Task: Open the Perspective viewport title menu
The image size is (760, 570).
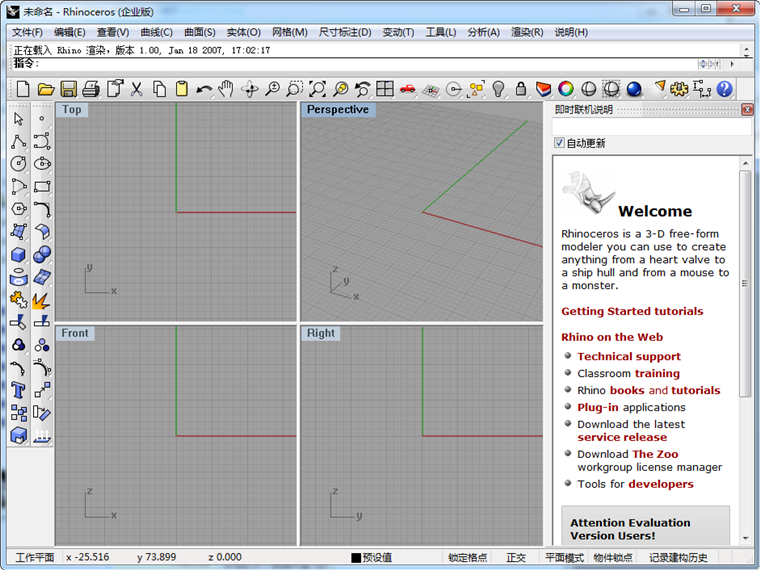Action: (x=337, y=110)
